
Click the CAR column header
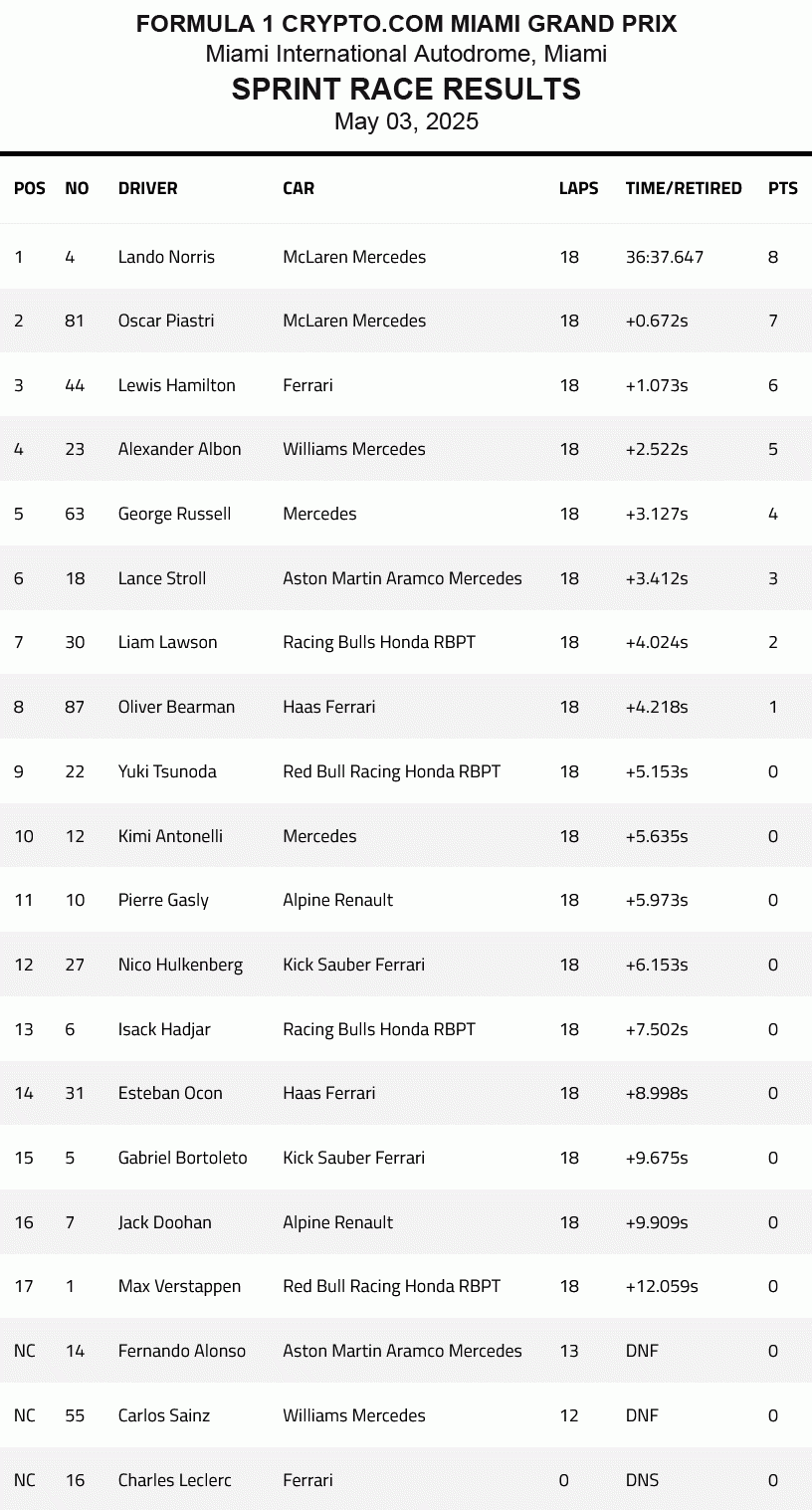[298, 188]
